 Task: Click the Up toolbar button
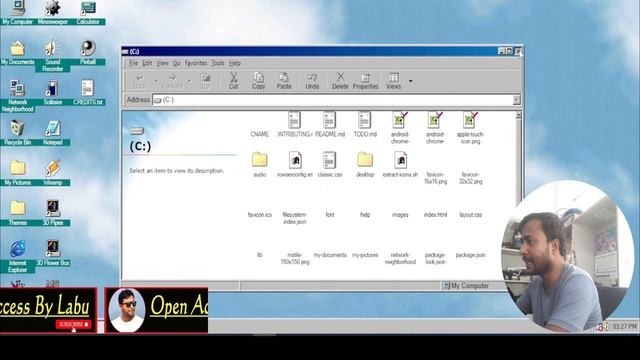205,80
